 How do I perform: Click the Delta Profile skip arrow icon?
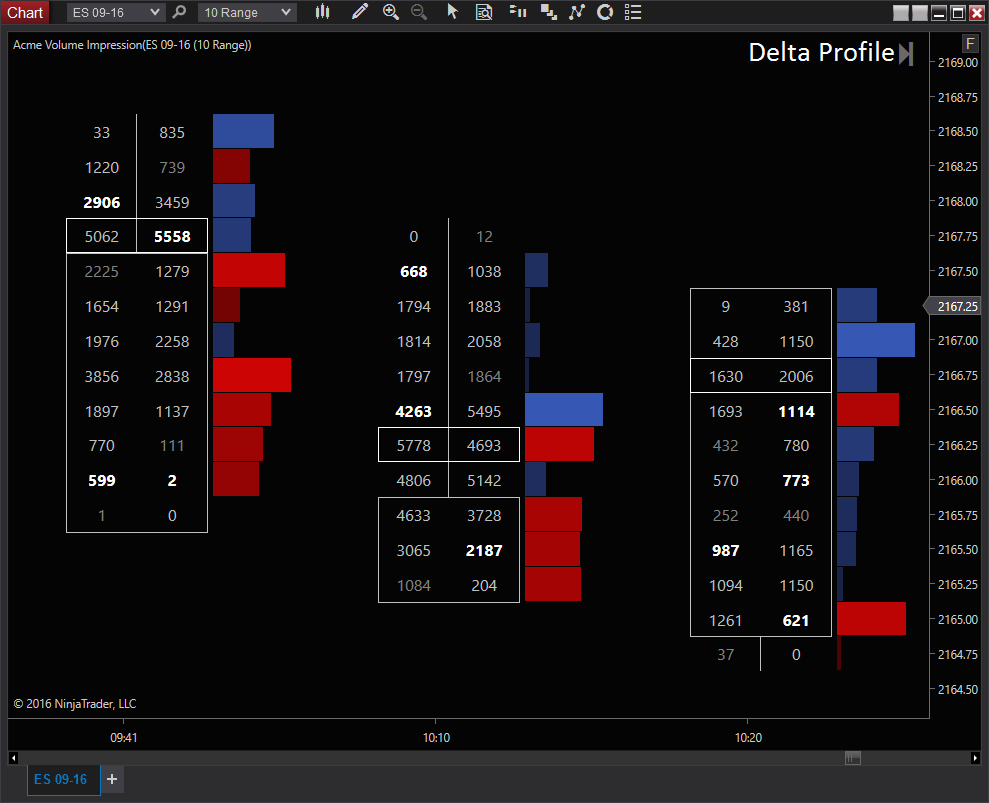tap(906, 53)
